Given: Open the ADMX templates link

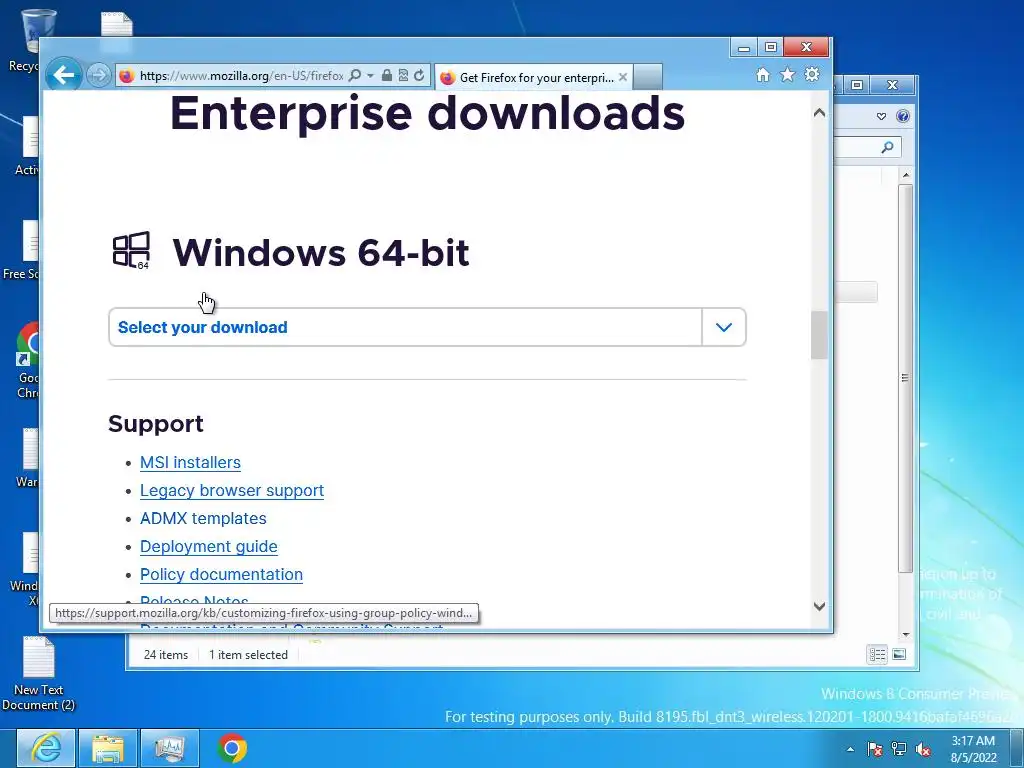Looking at the screenshot, I should 203,519.
